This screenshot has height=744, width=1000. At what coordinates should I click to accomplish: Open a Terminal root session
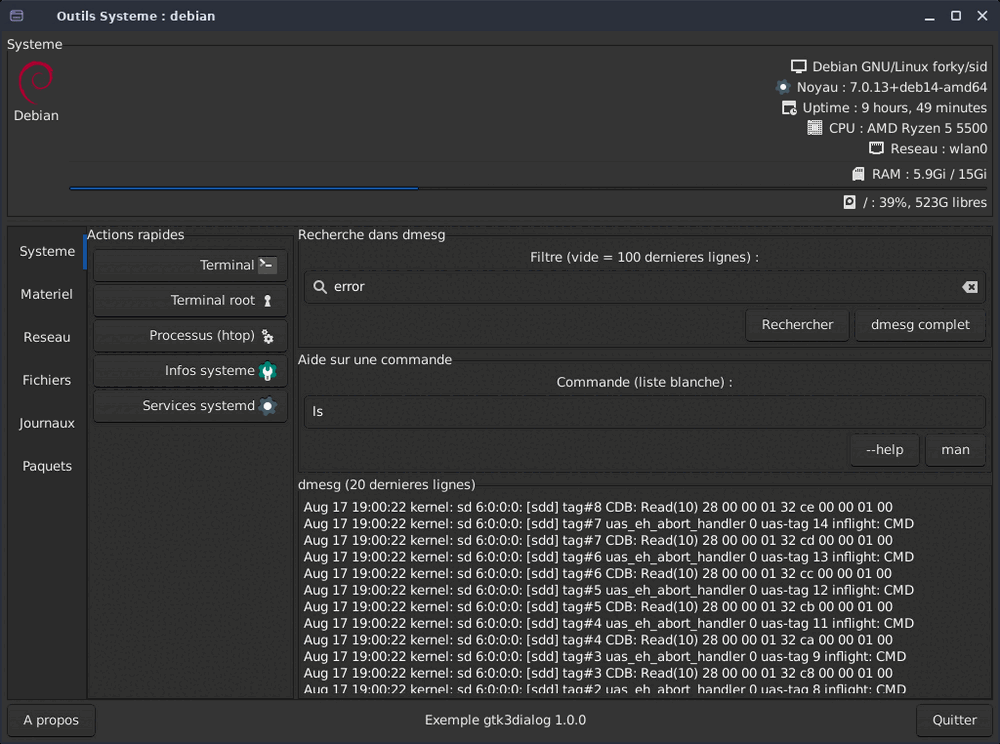pos(190,300)
